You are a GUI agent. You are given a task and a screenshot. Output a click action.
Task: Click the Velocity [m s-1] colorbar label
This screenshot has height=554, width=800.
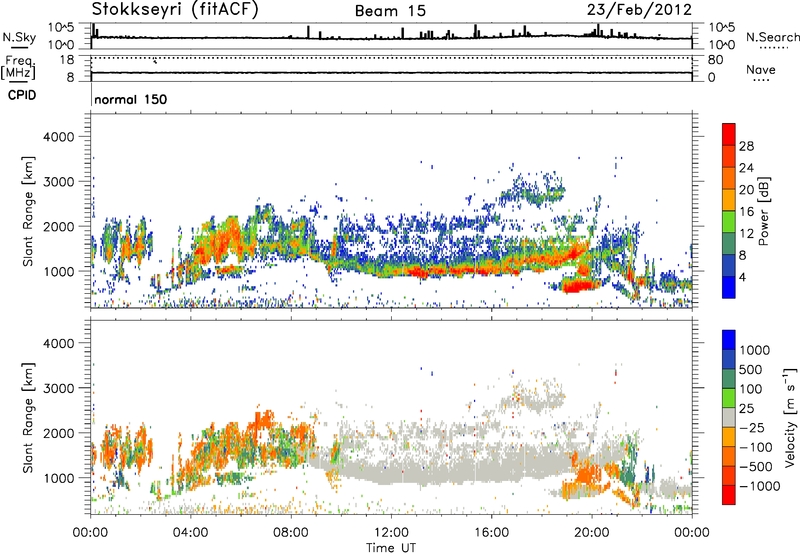790,417
